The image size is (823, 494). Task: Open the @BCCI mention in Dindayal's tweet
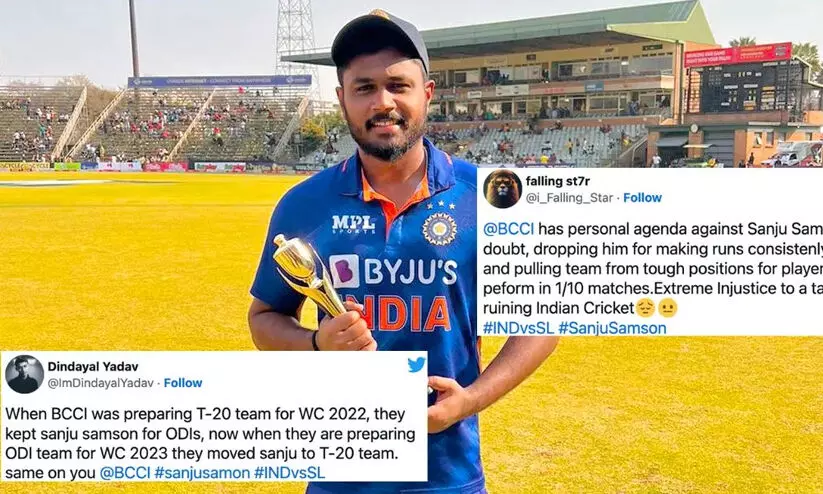(x=122, y=473)
